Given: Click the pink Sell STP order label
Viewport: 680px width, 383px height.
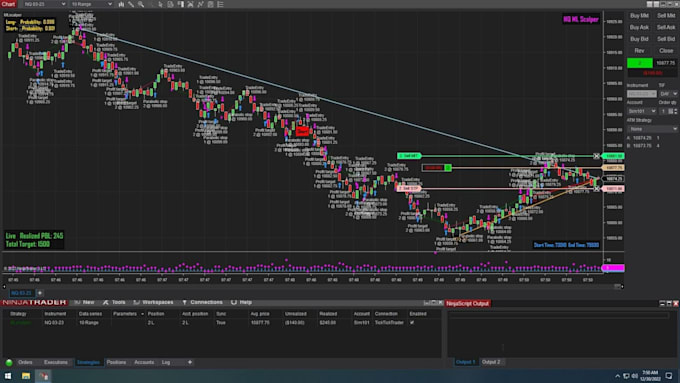Looking at the screenshot, I should click(409, 188).
